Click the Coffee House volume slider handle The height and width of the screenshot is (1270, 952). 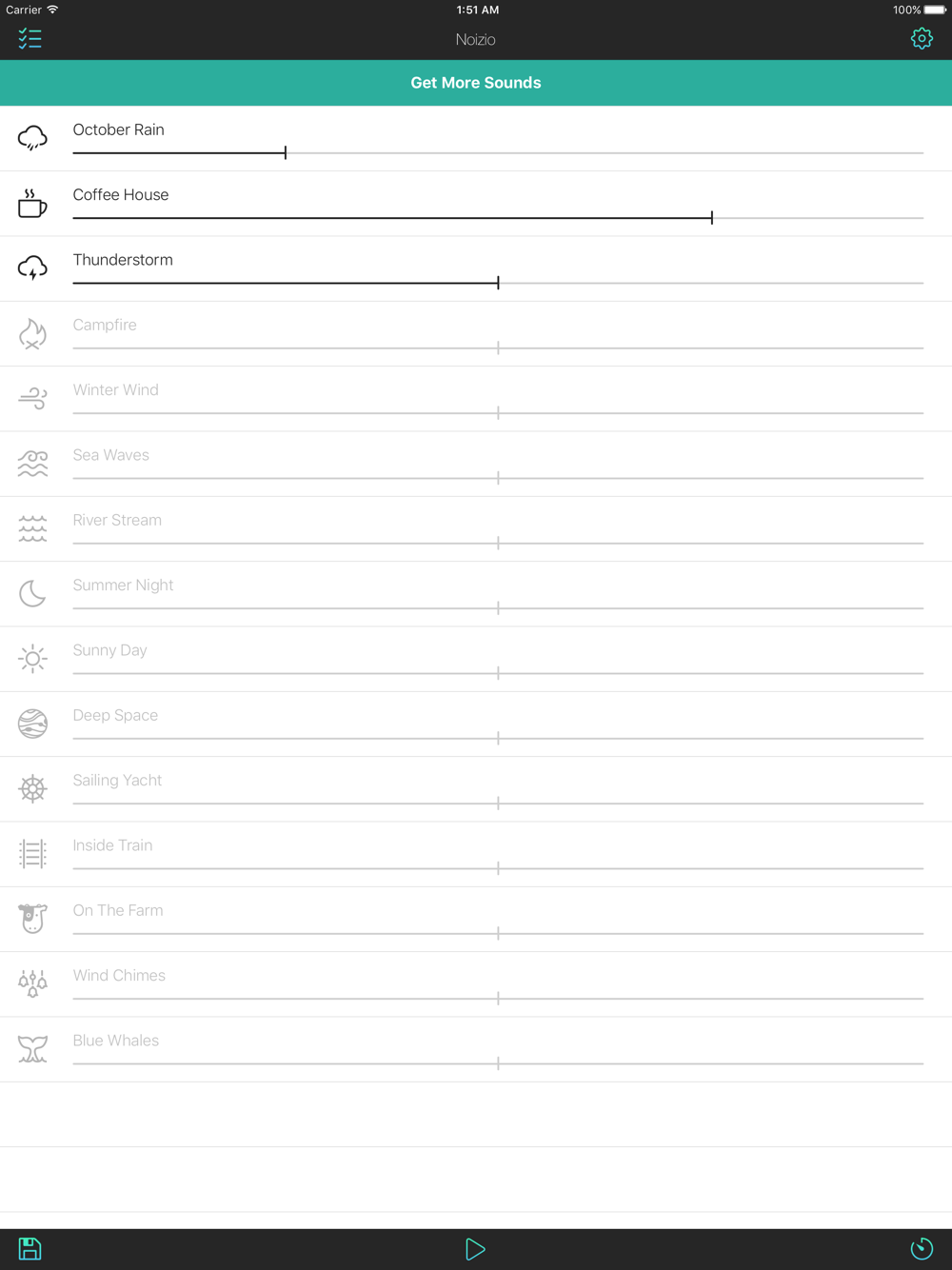click(x=711, y=218)
